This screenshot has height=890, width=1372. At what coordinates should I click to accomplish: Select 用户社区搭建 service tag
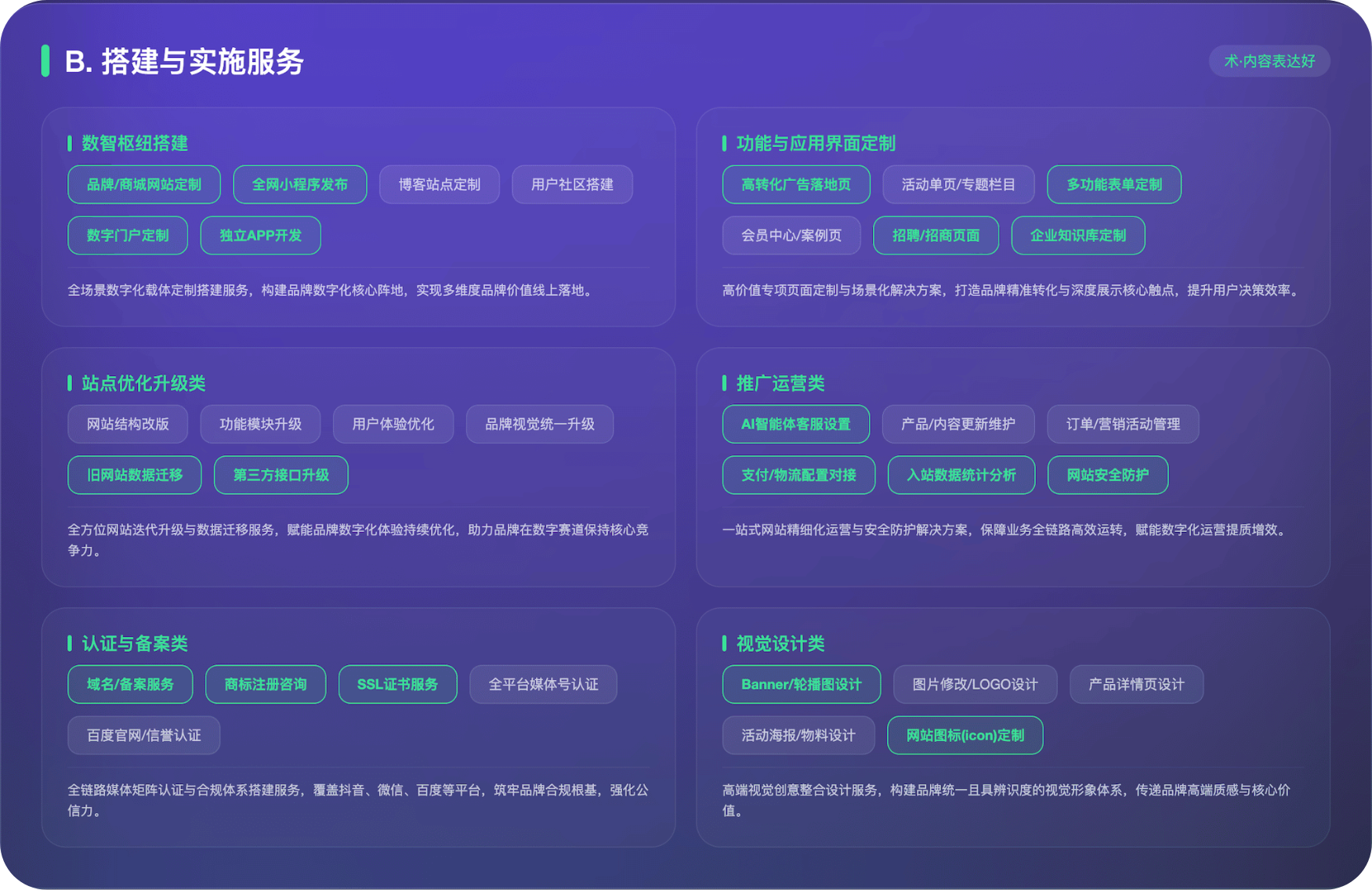tap(572, 185)
